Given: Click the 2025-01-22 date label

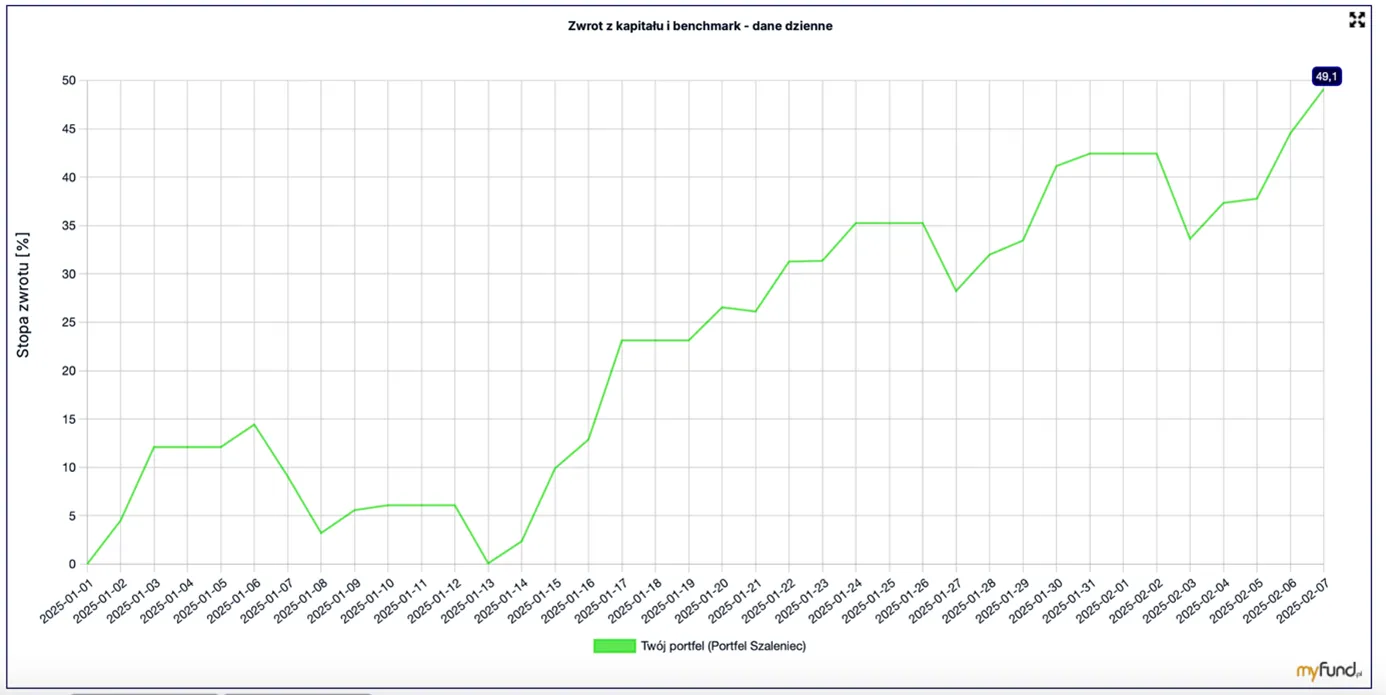Looking at the screenshot, I should (x=768, y=600).
